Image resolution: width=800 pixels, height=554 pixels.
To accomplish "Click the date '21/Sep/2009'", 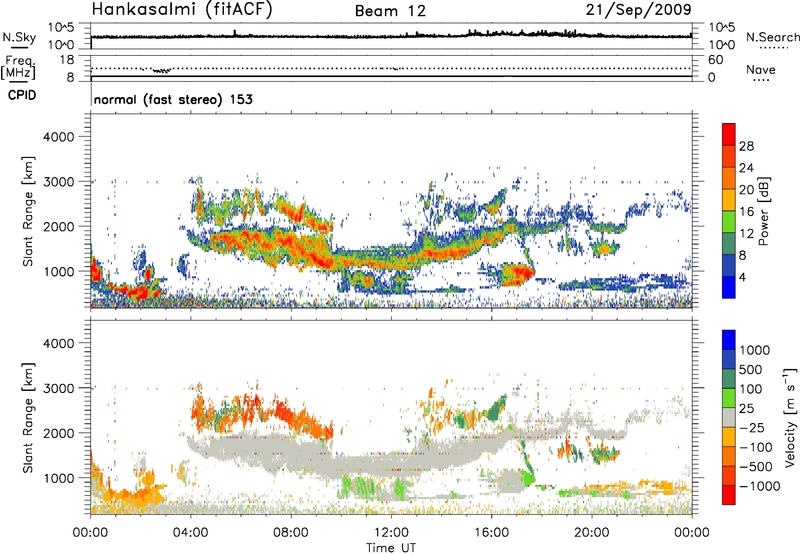I will coord(638,9).
